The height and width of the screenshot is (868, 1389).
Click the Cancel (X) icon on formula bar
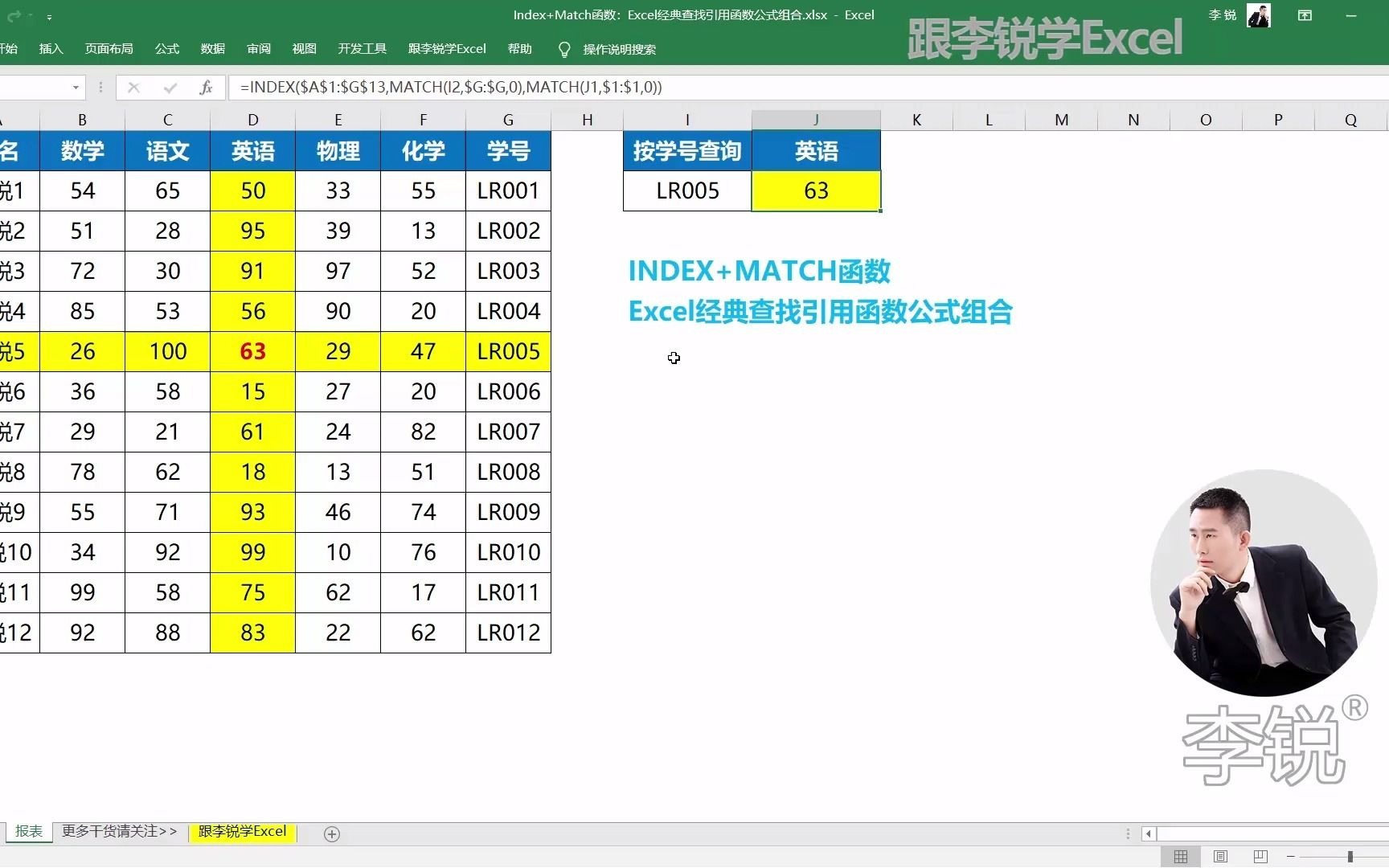[x=133, y=87]
